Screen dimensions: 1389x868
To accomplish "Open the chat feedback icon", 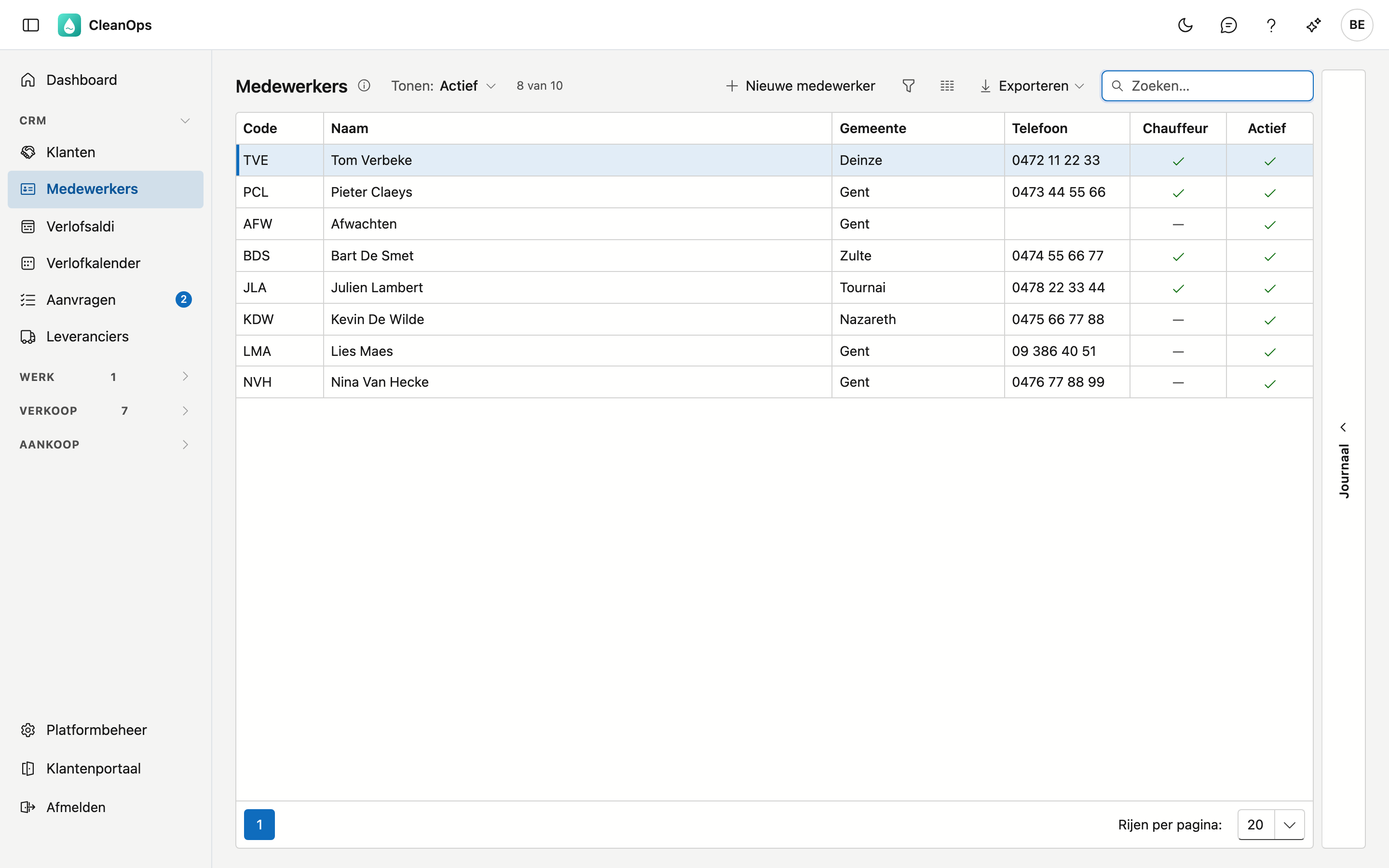I will (x=1228, y=25).
